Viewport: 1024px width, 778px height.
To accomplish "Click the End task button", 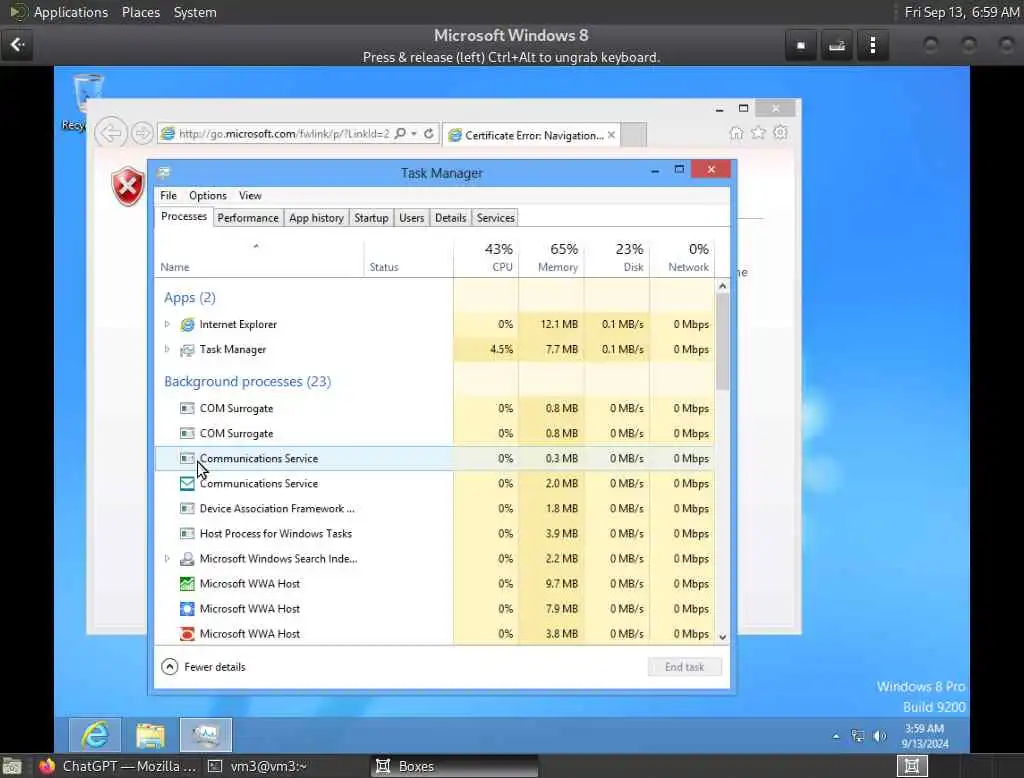I will [684, 667].
